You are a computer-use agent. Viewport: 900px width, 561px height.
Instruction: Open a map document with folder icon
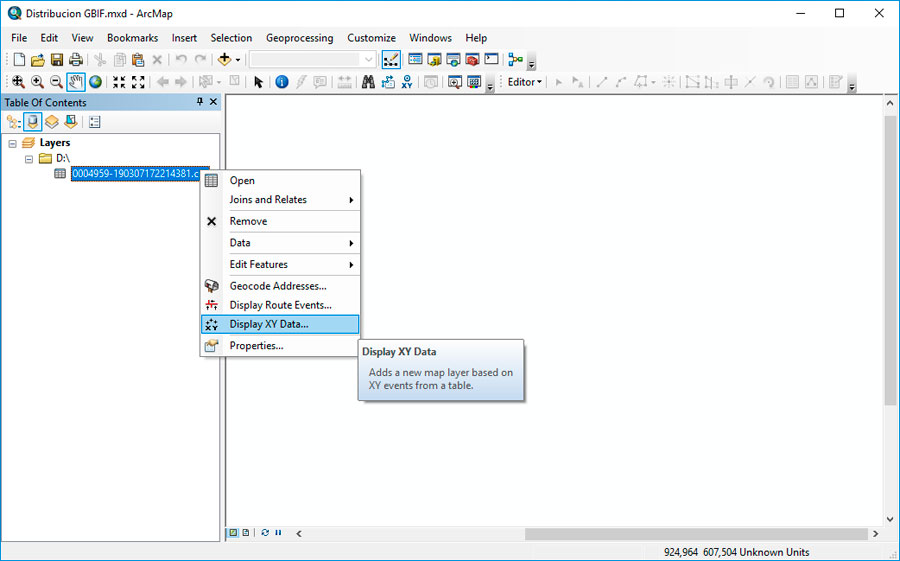pos(38,60)
